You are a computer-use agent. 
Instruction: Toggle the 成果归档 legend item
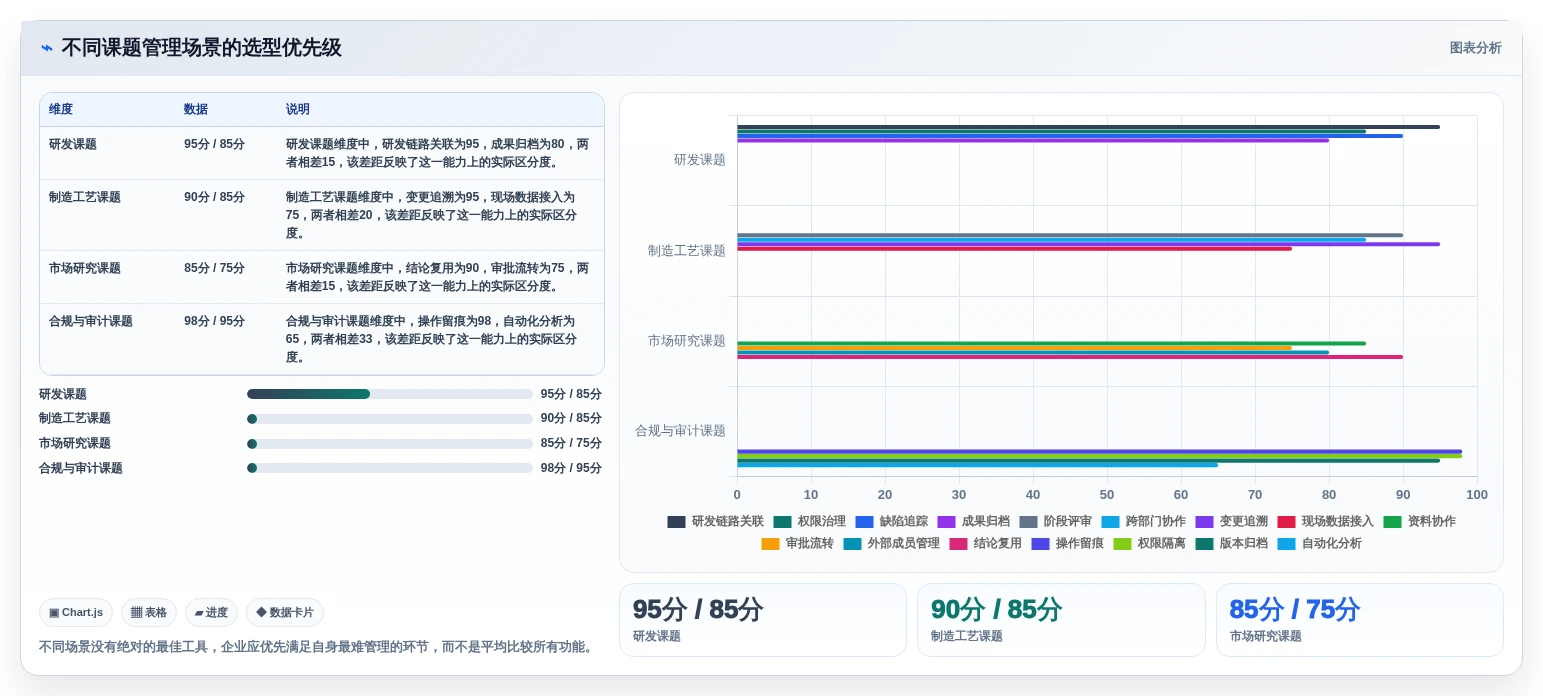[974, 521]
